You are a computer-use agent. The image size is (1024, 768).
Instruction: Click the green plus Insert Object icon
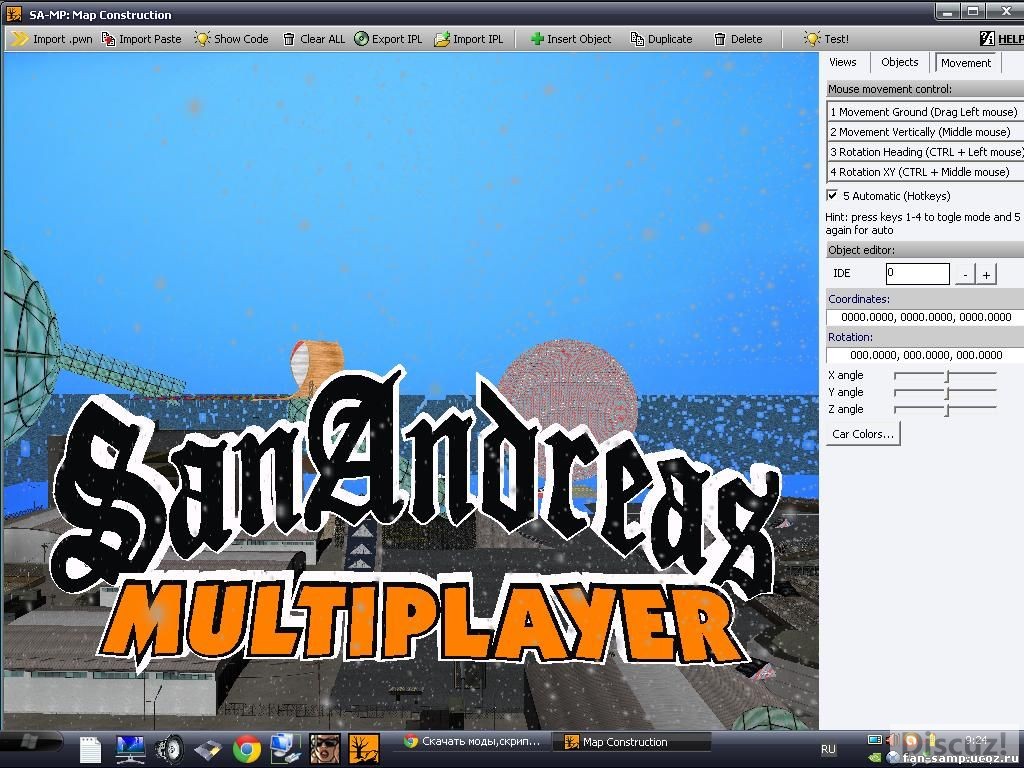[537, 39]
